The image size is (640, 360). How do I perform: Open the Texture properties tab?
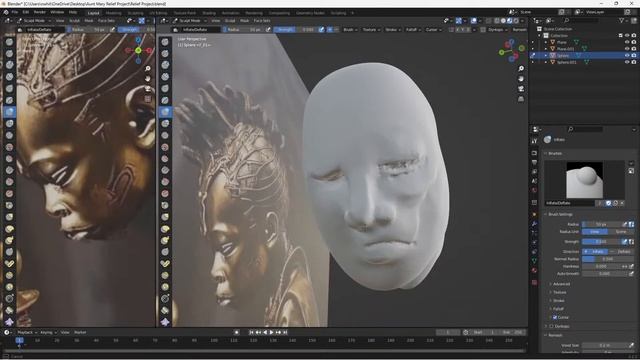534,282
